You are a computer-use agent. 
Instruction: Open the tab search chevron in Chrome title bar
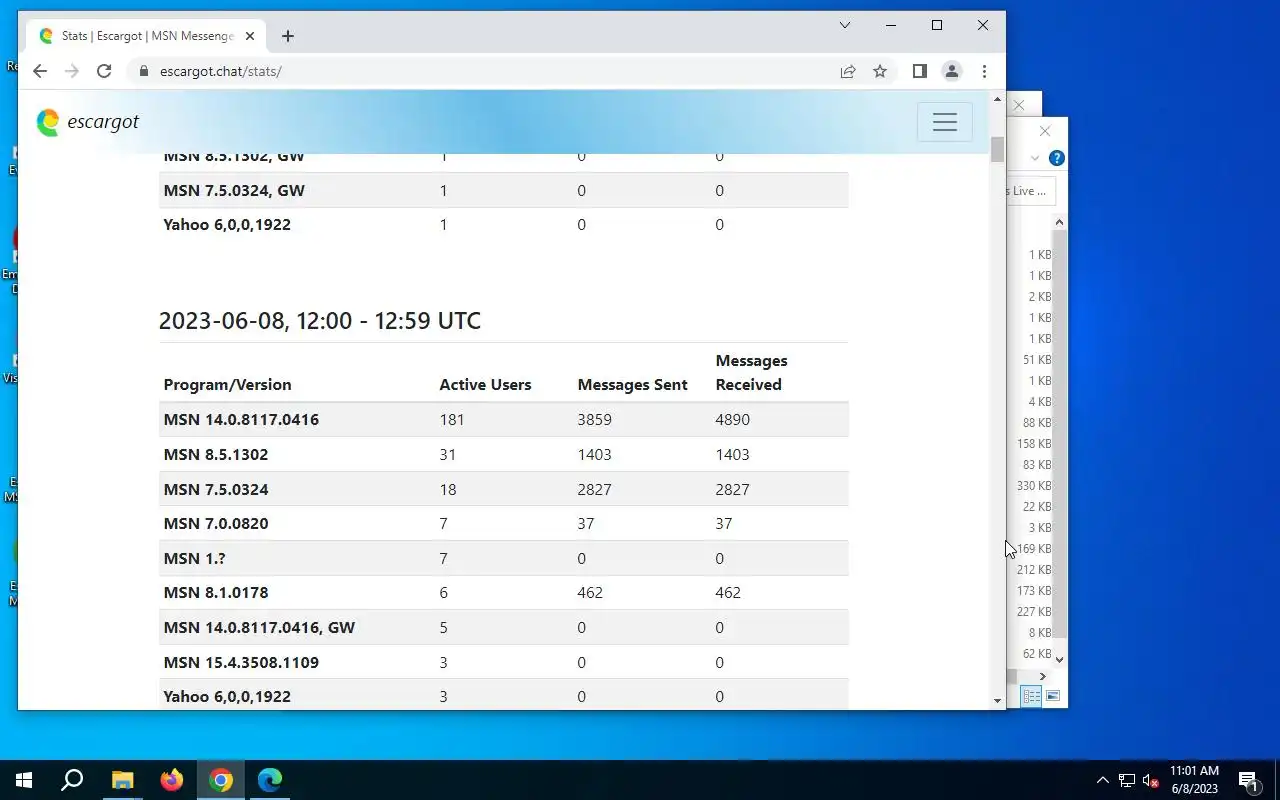845,25
